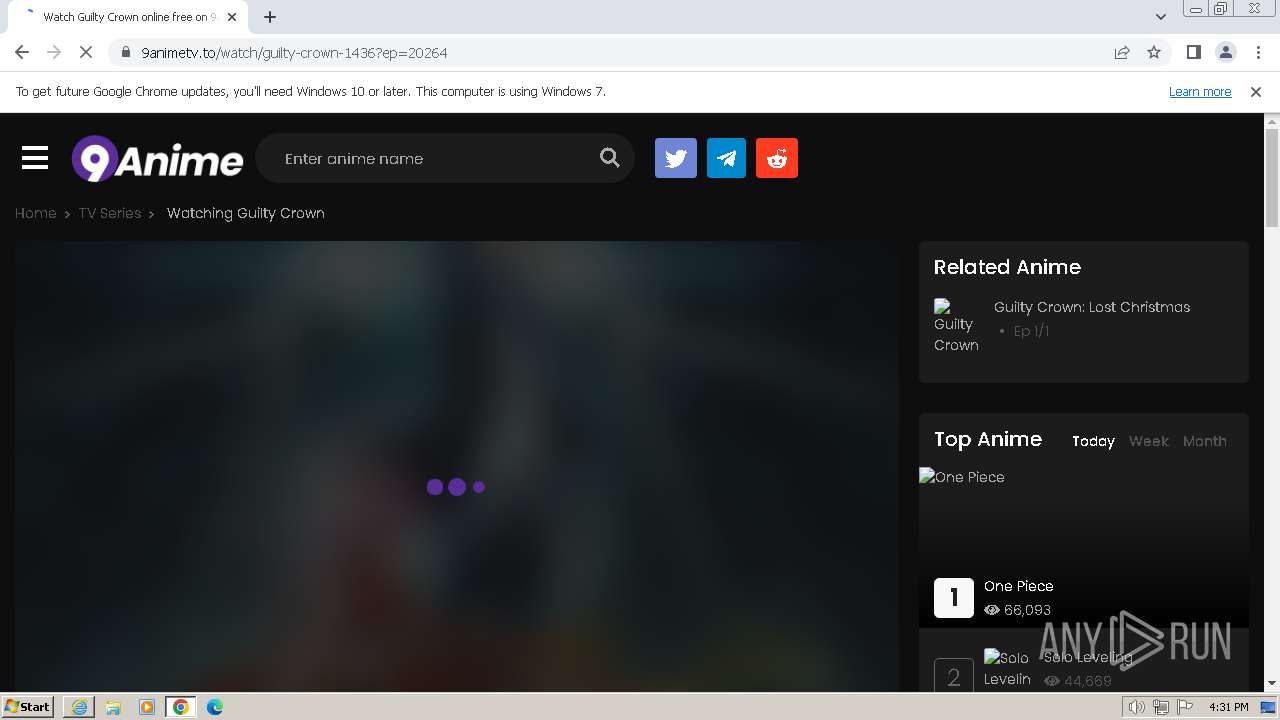Image resolution: width=1280 pixels, height=720 pixels.
Task: Open Windows Media Player from taskbar
Action: coord(147,707)
